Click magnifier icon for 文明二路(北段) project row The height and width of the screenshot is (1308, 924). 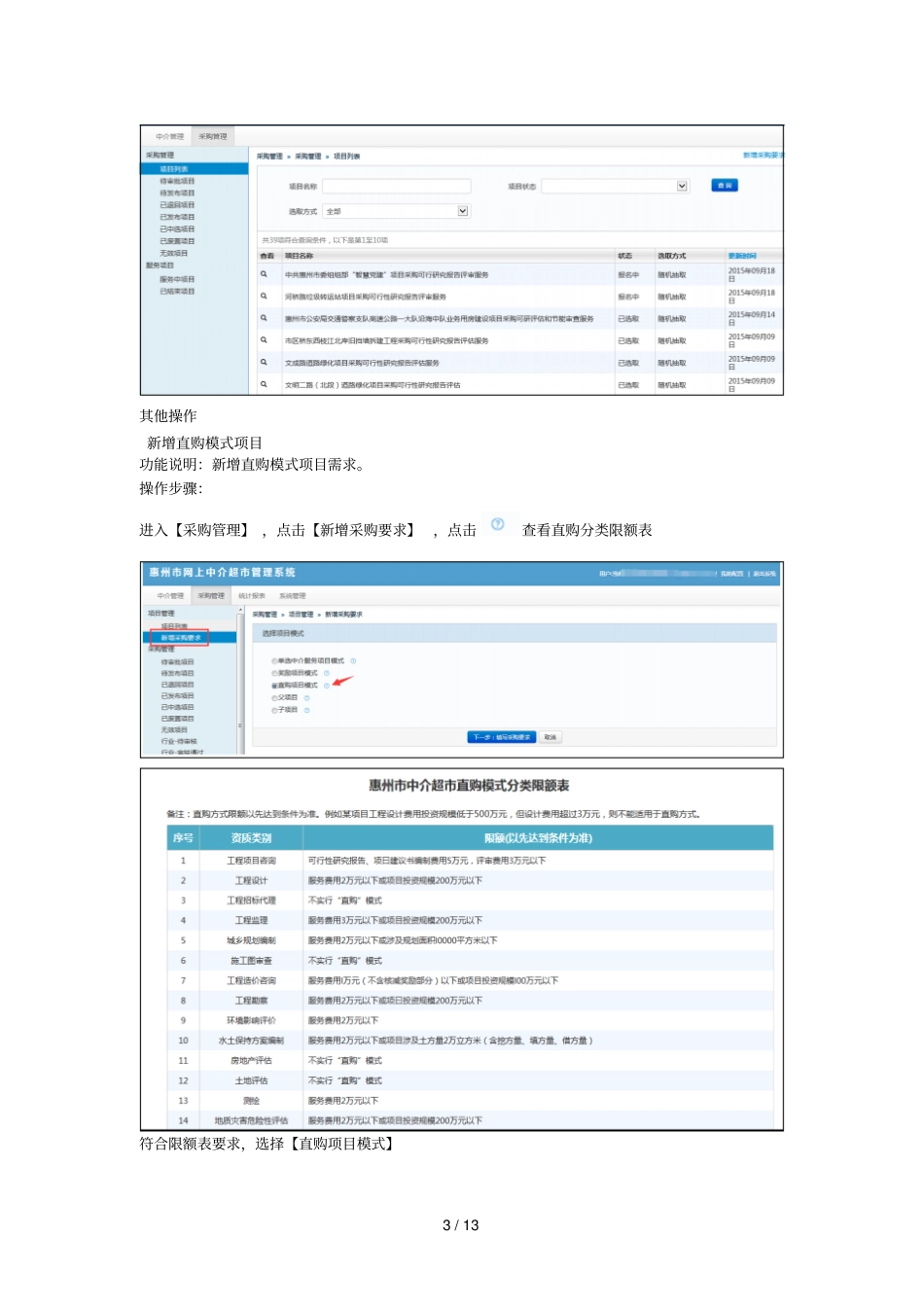pos(264,384)
